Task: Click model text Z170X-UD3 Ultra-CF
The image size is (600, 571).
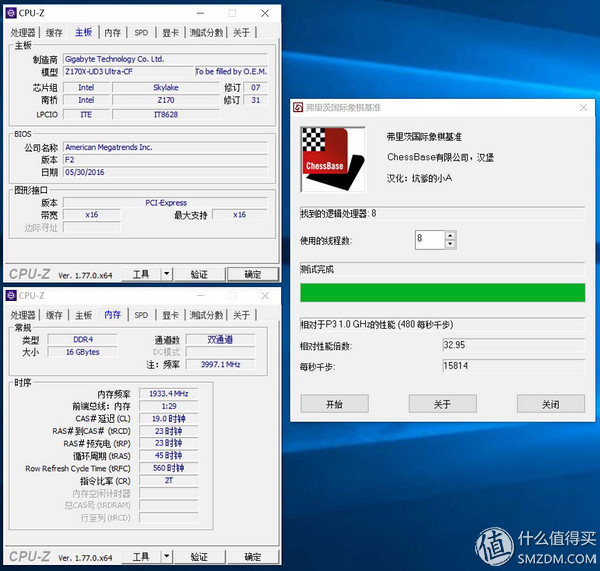Action: (x=99, y=72)
